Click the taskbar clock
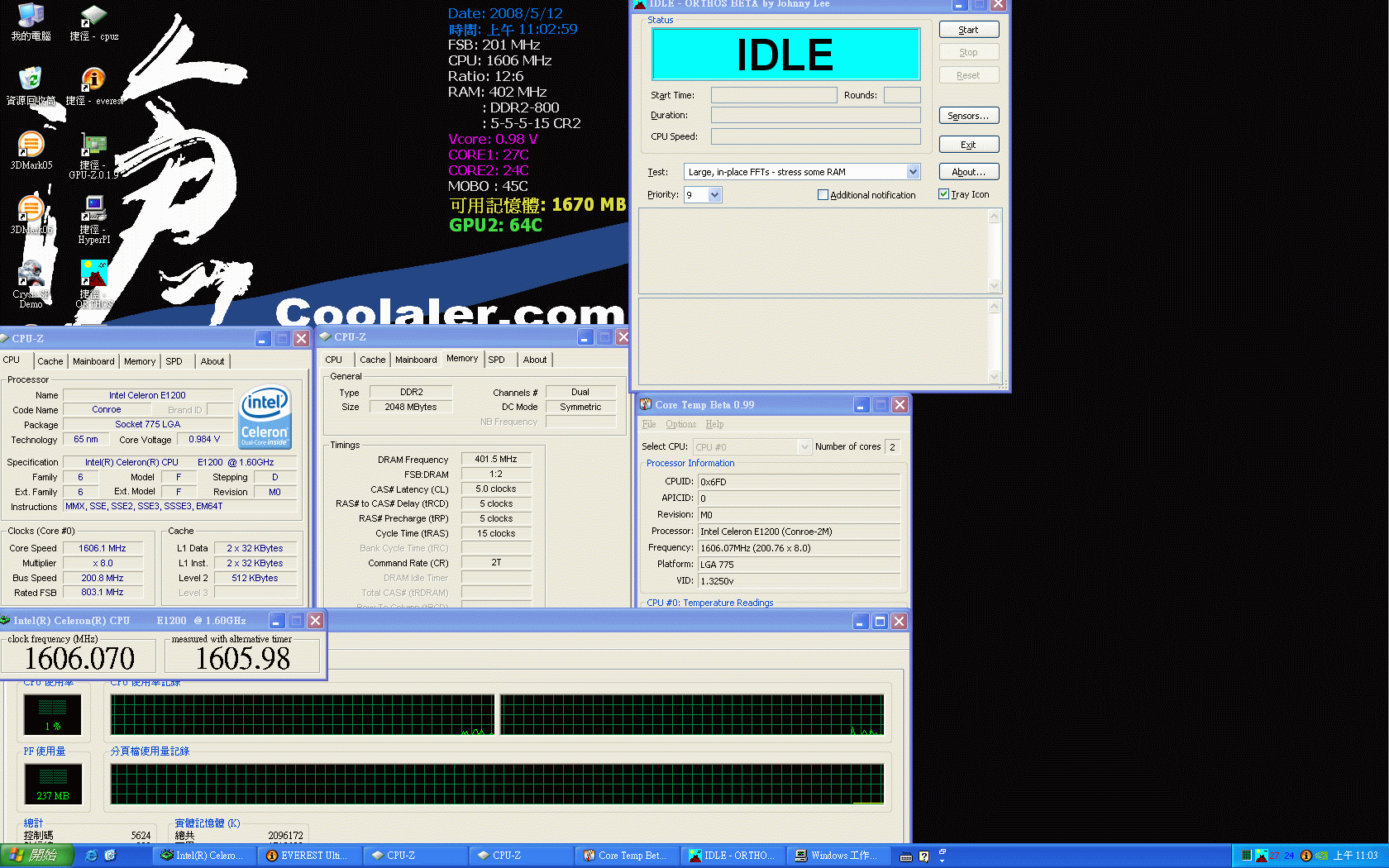 [x=1355, y=856]
